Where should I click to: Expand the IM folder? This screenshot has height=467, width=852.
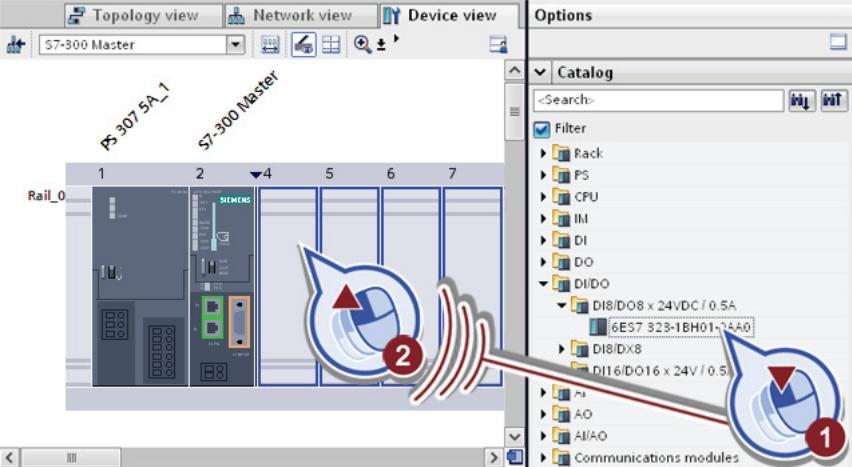(543, 219)
